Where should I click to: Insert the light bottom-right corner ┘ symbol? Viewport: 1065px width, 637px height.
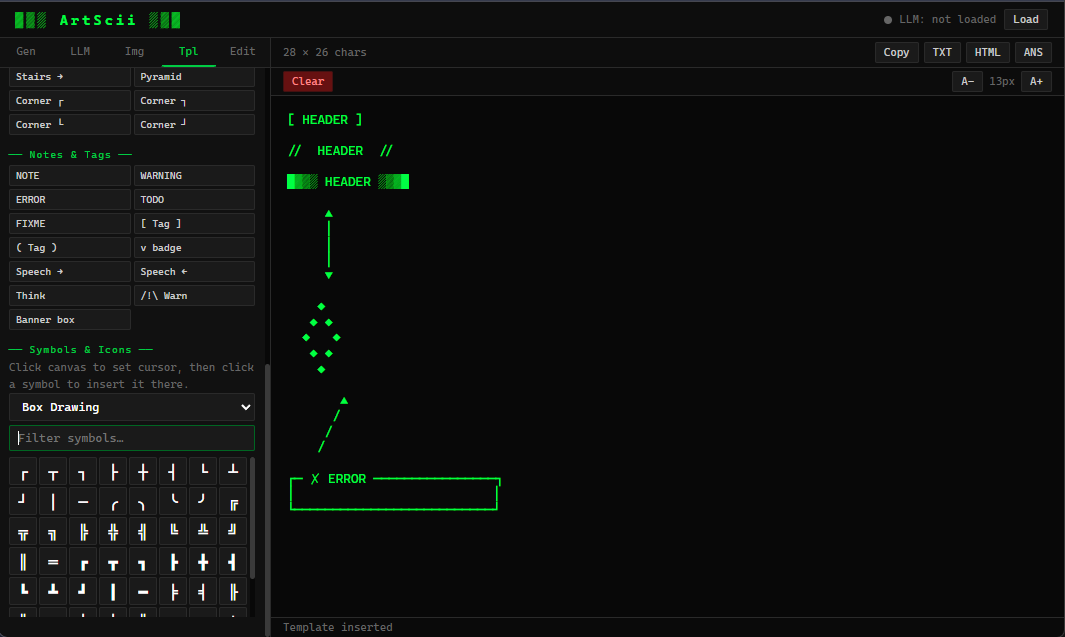pyautogui.click(x=23, y=501)
